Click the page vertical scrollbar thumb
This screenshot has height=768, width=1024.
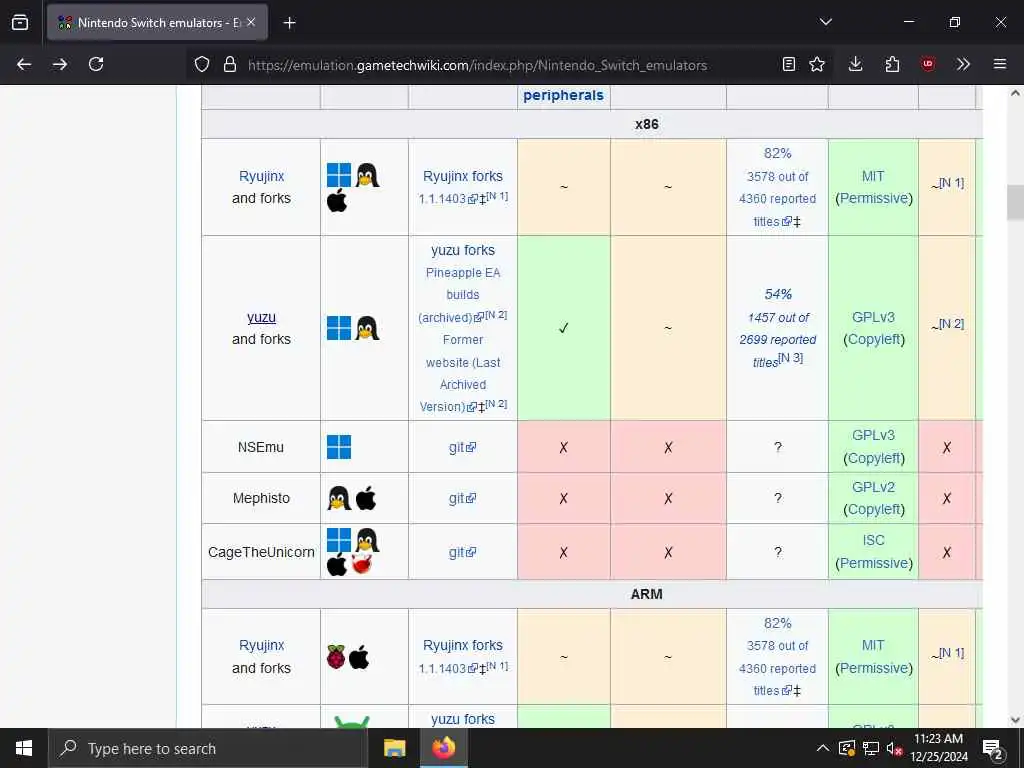[x=1015, y=202]
